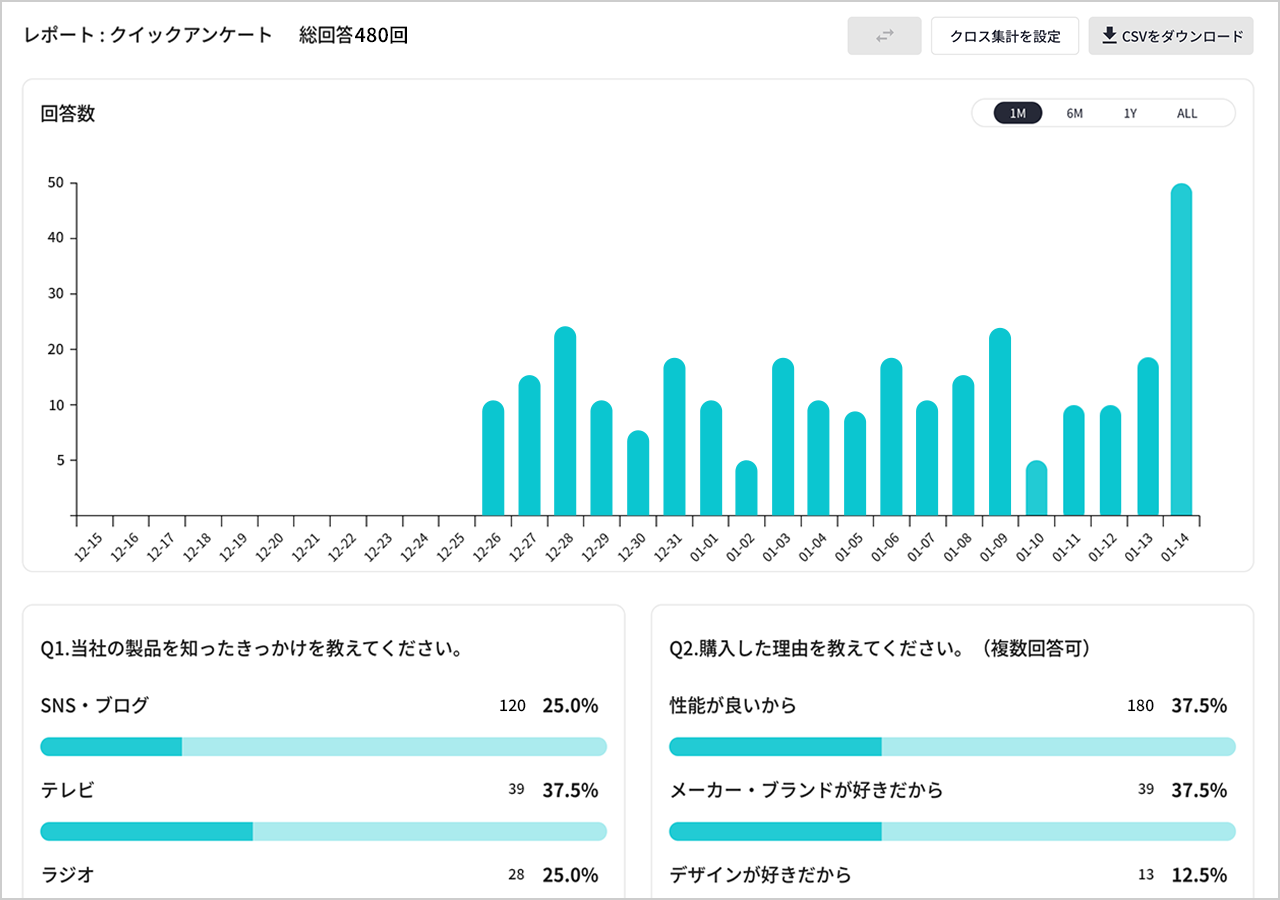Click the 総回答480回 total response count

tap(351, 35)
